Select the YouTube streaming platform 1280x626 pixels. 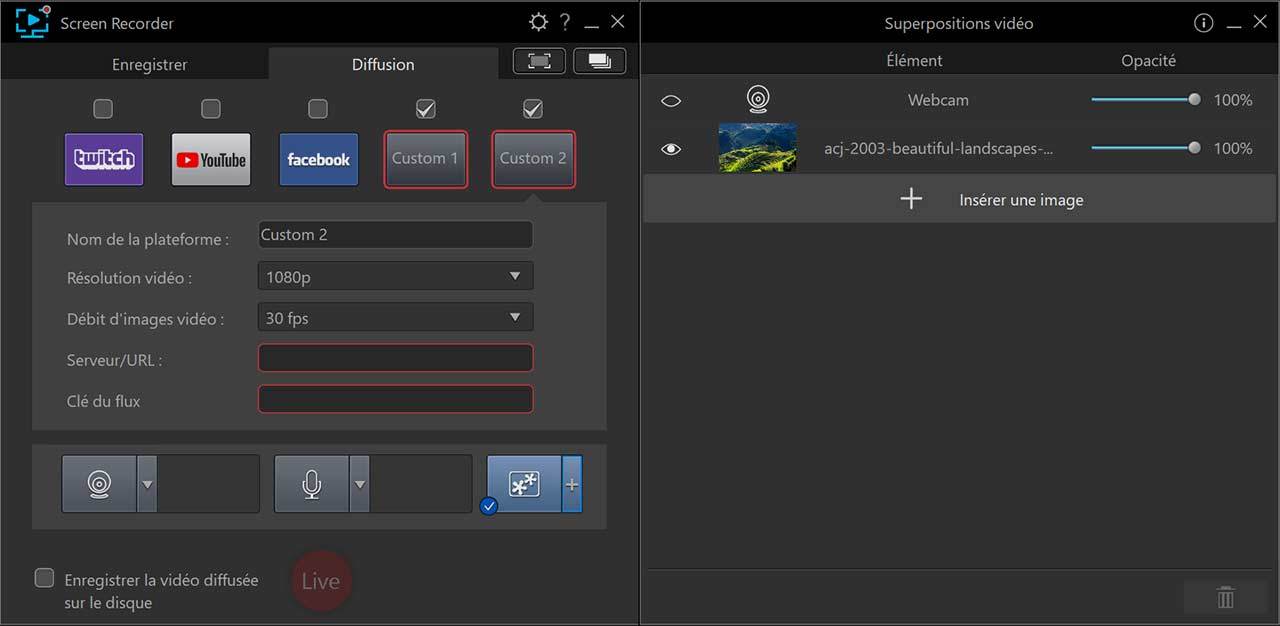211,159
